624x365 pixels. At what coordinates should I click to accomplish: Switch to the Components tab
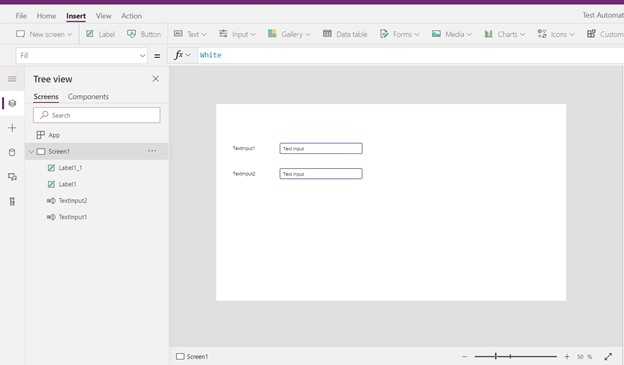click(88, 97)
